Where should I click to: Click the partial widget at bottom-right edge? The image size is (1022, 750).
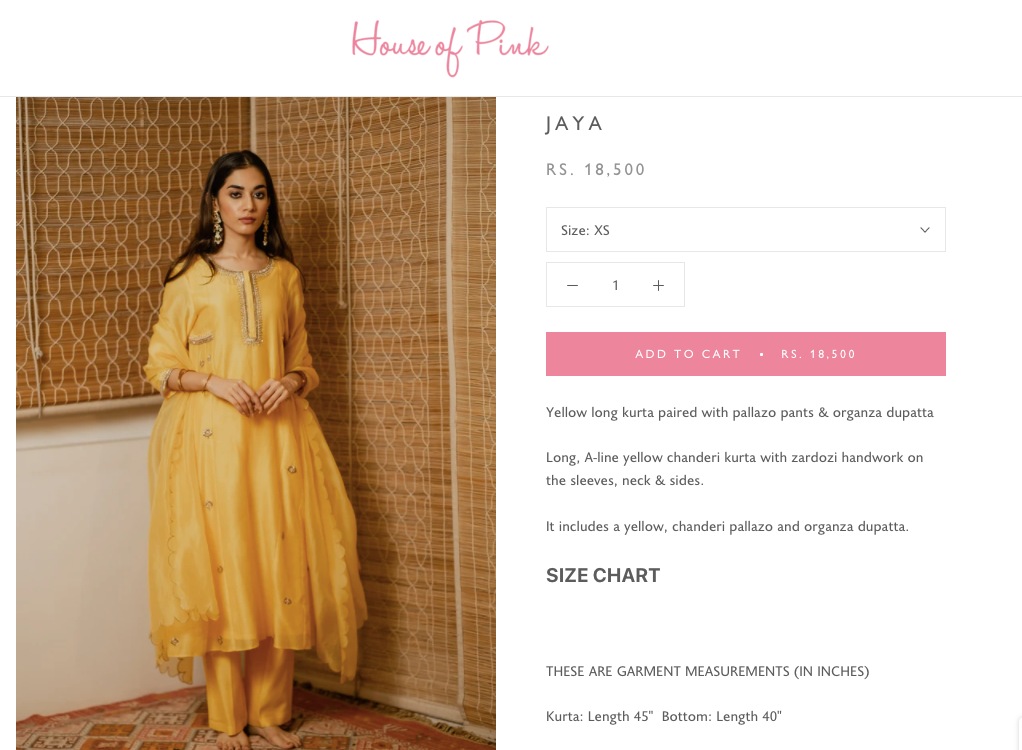1019,733
